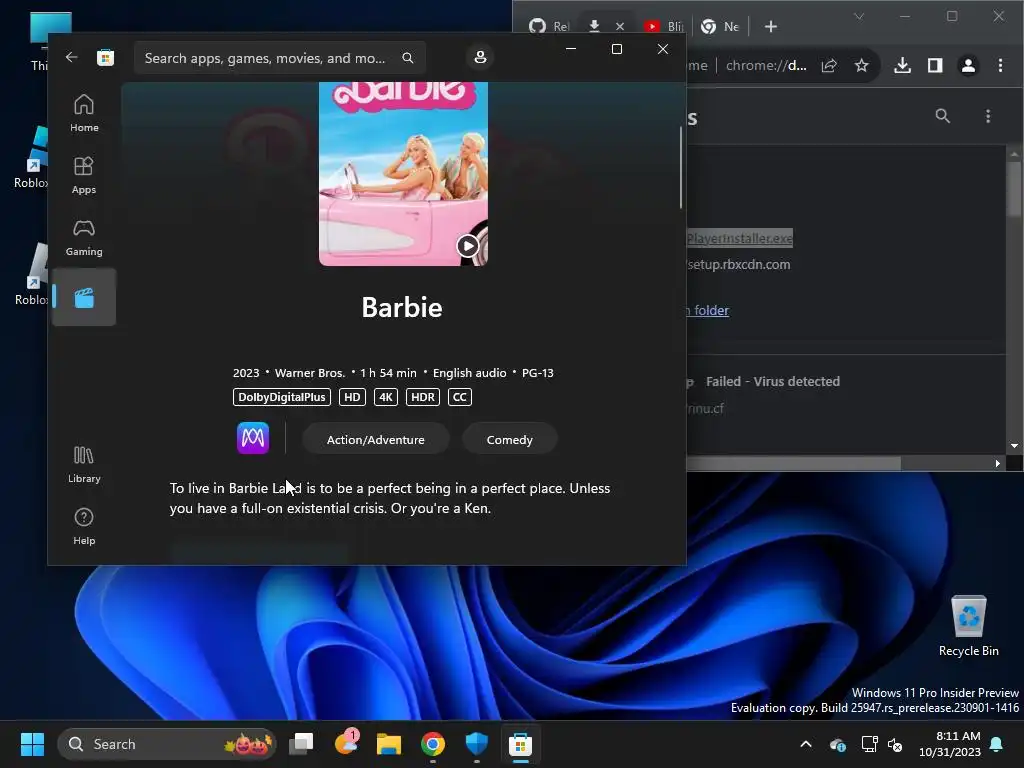Go back using the Store back arrow
This screenshot has width=1024, height=768.
coord(71,57)
